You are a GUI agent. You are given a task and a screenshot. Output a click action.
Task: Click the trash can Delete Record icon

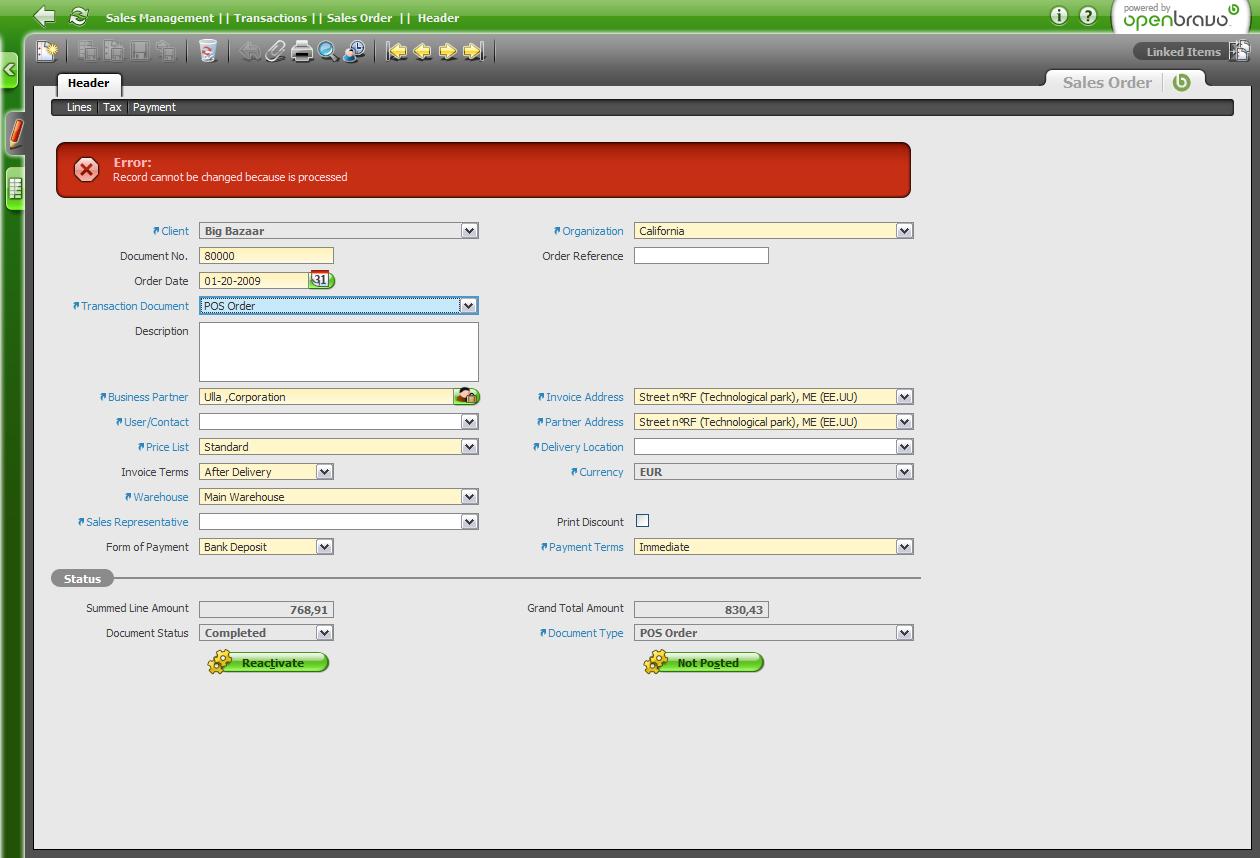tap(208, 51)
